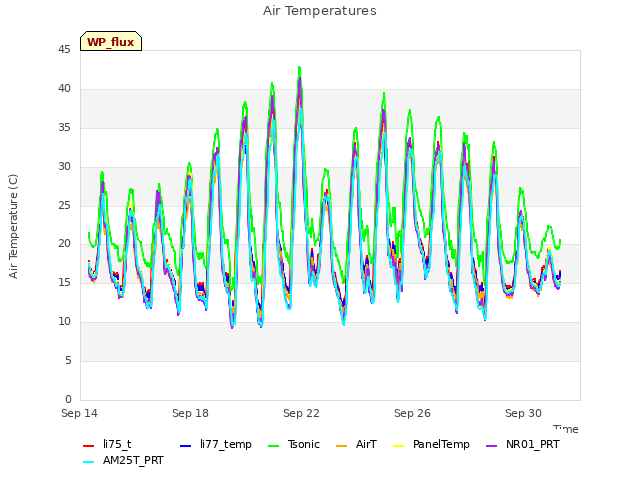Toggle the PanelTemp legend entry
Image resolution: width=640 pixels, height=480 pixels.
(431, 444)
